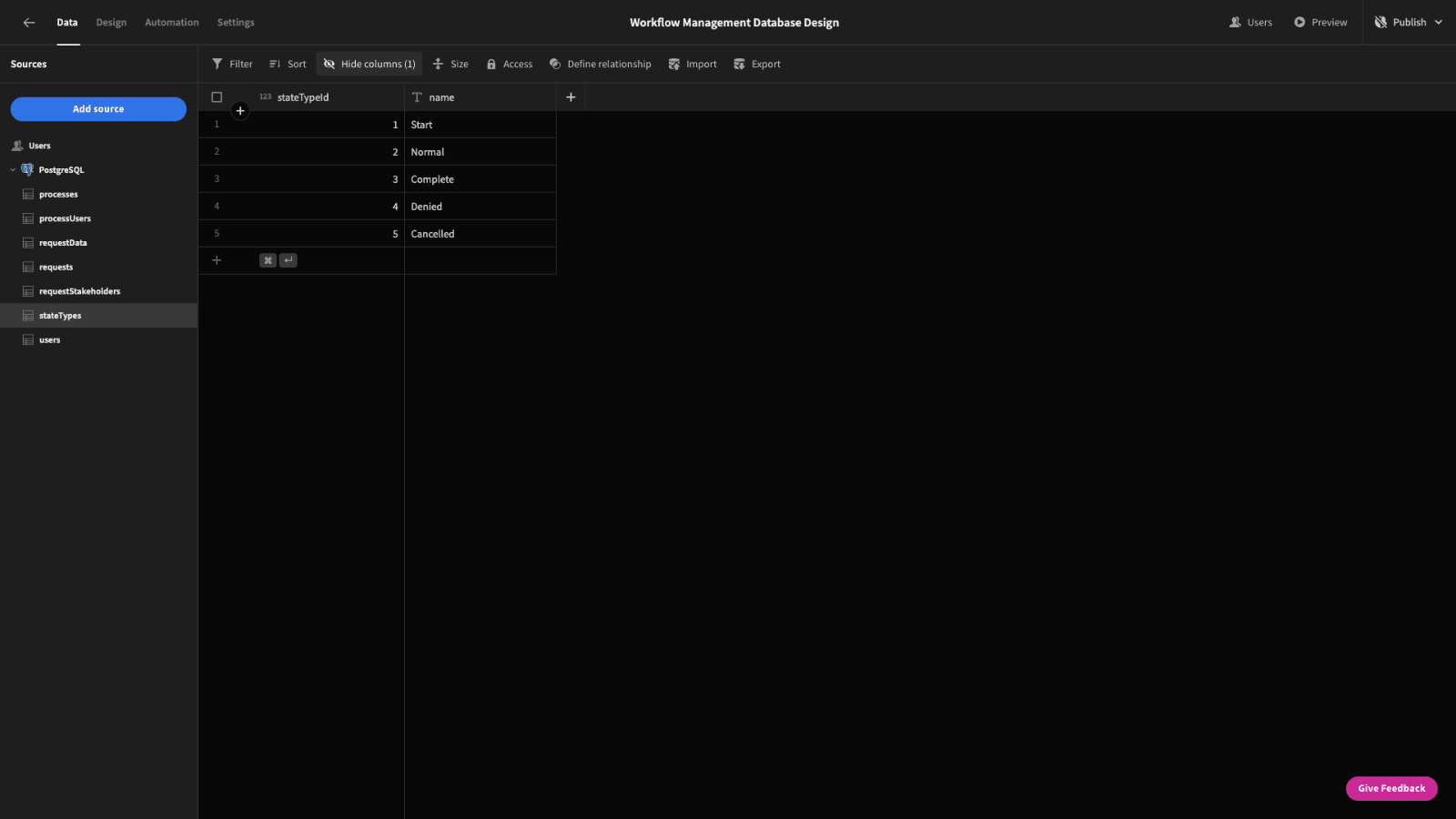Switch to the Data tab

click(67, 23)
